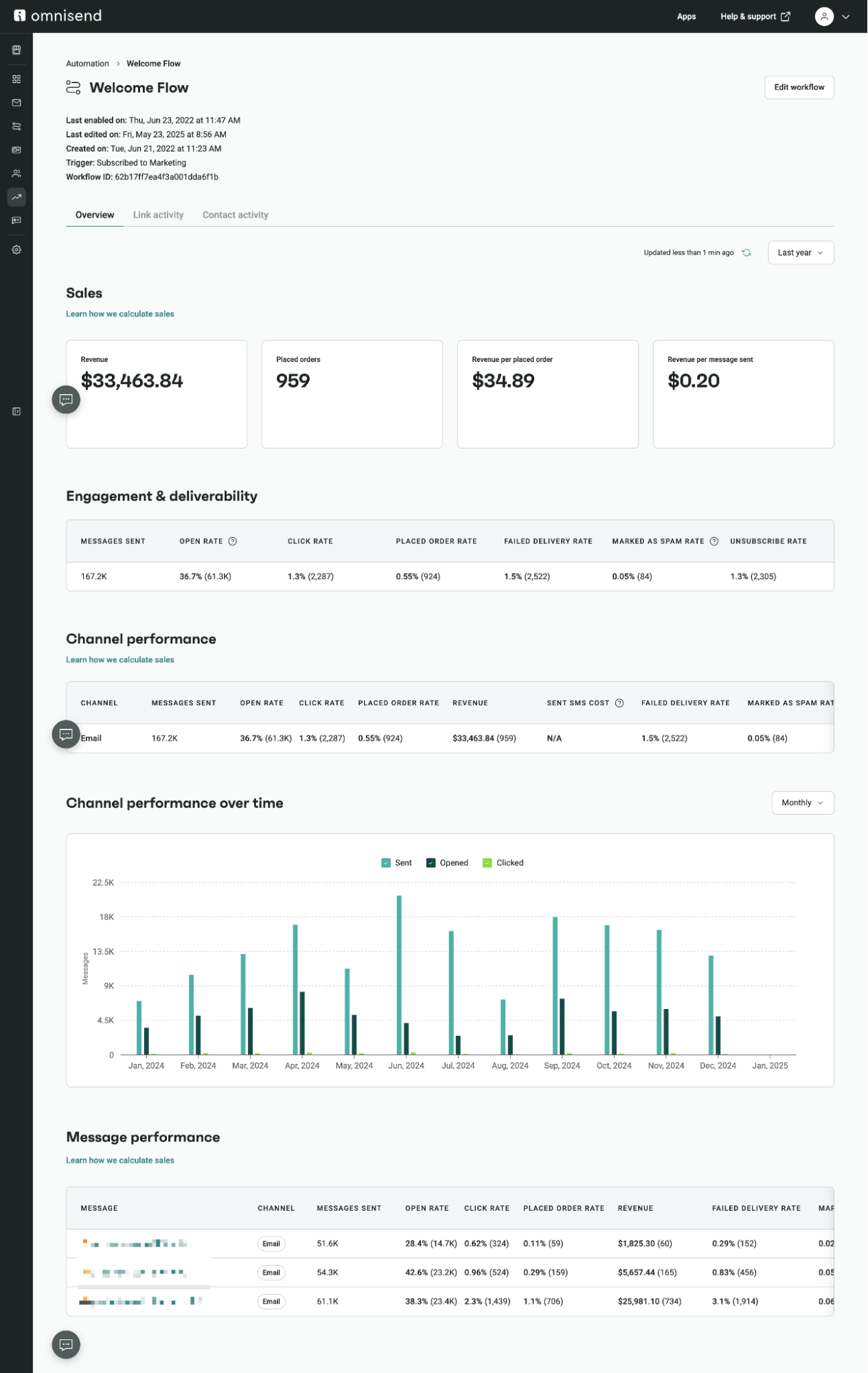Click the user avatar icon in the header
This screenshot has height=1373, width=868.
824,16
